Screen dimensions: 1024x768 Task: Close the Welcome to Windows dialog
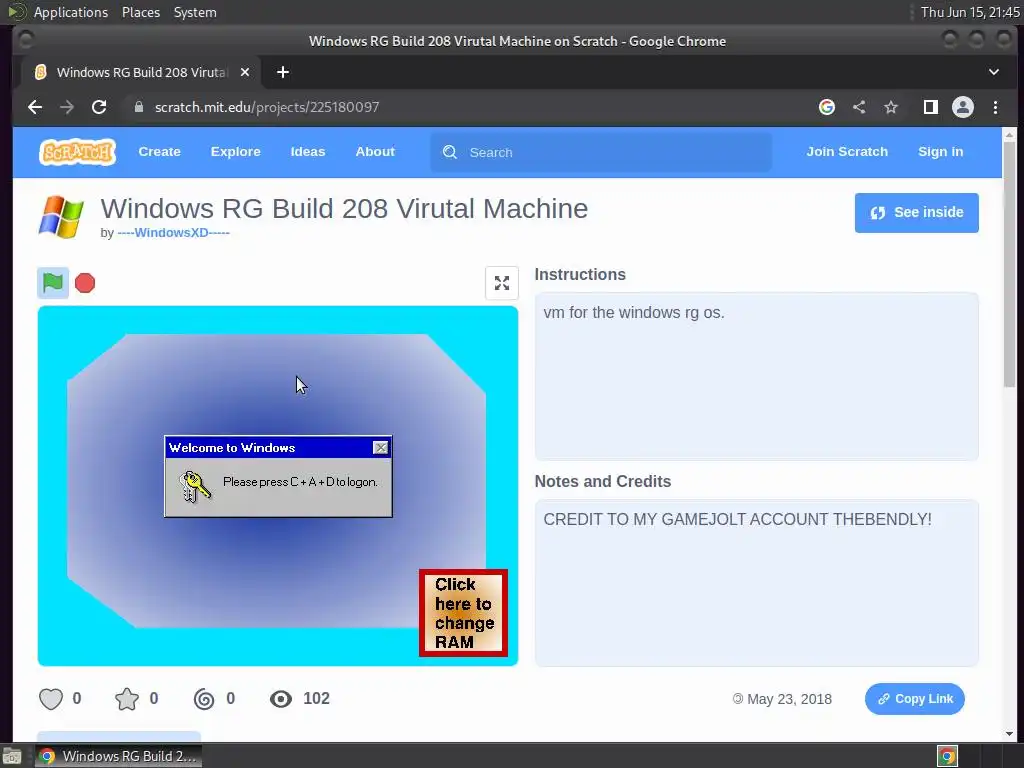click(380, 447)
